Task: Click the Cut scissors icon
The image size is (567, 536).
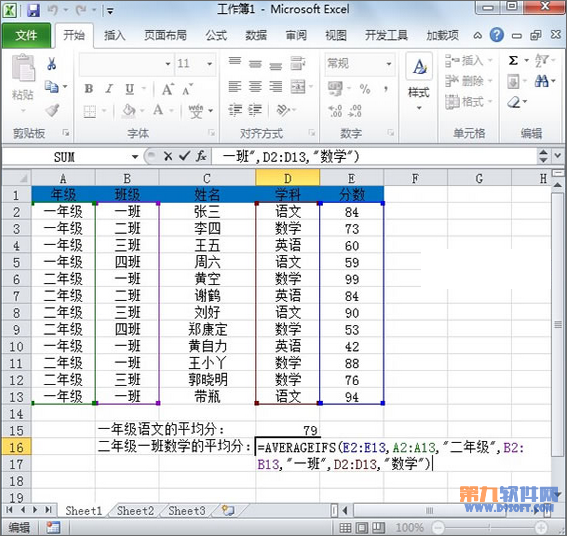Action: [52, 64]
